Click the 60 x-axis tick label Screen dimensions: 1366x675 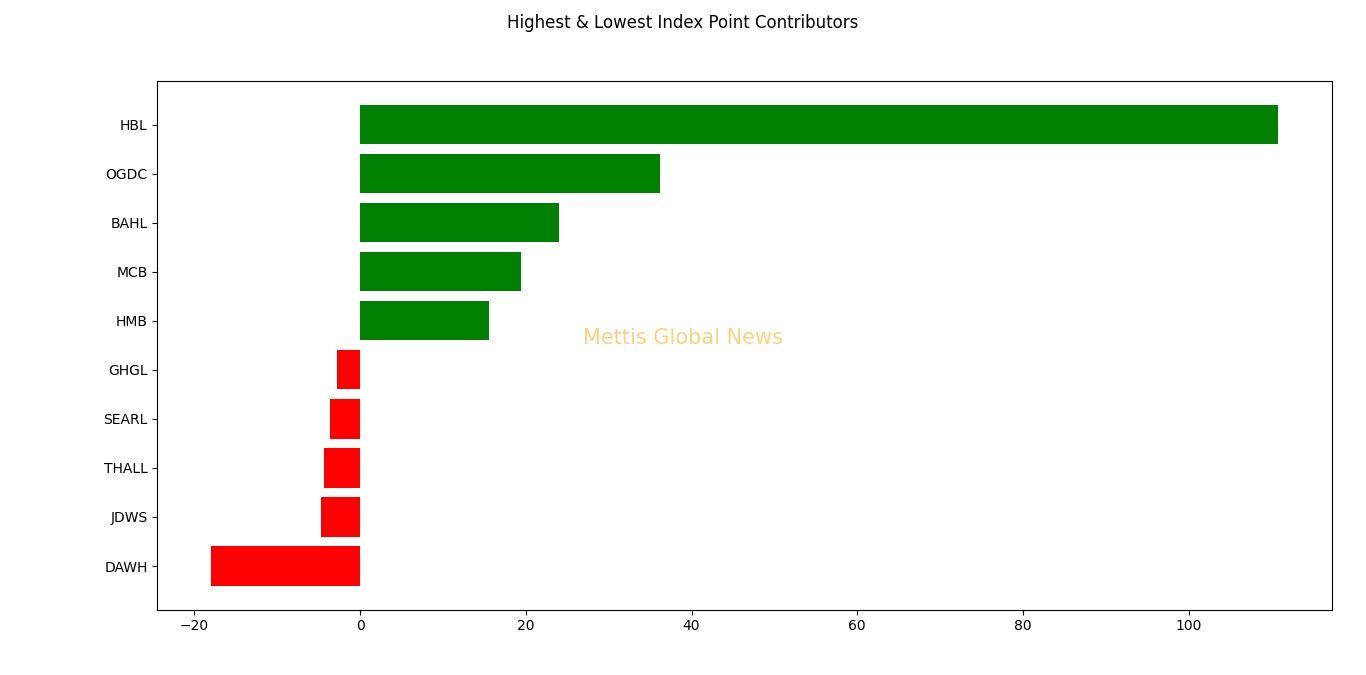coord(857,626)
